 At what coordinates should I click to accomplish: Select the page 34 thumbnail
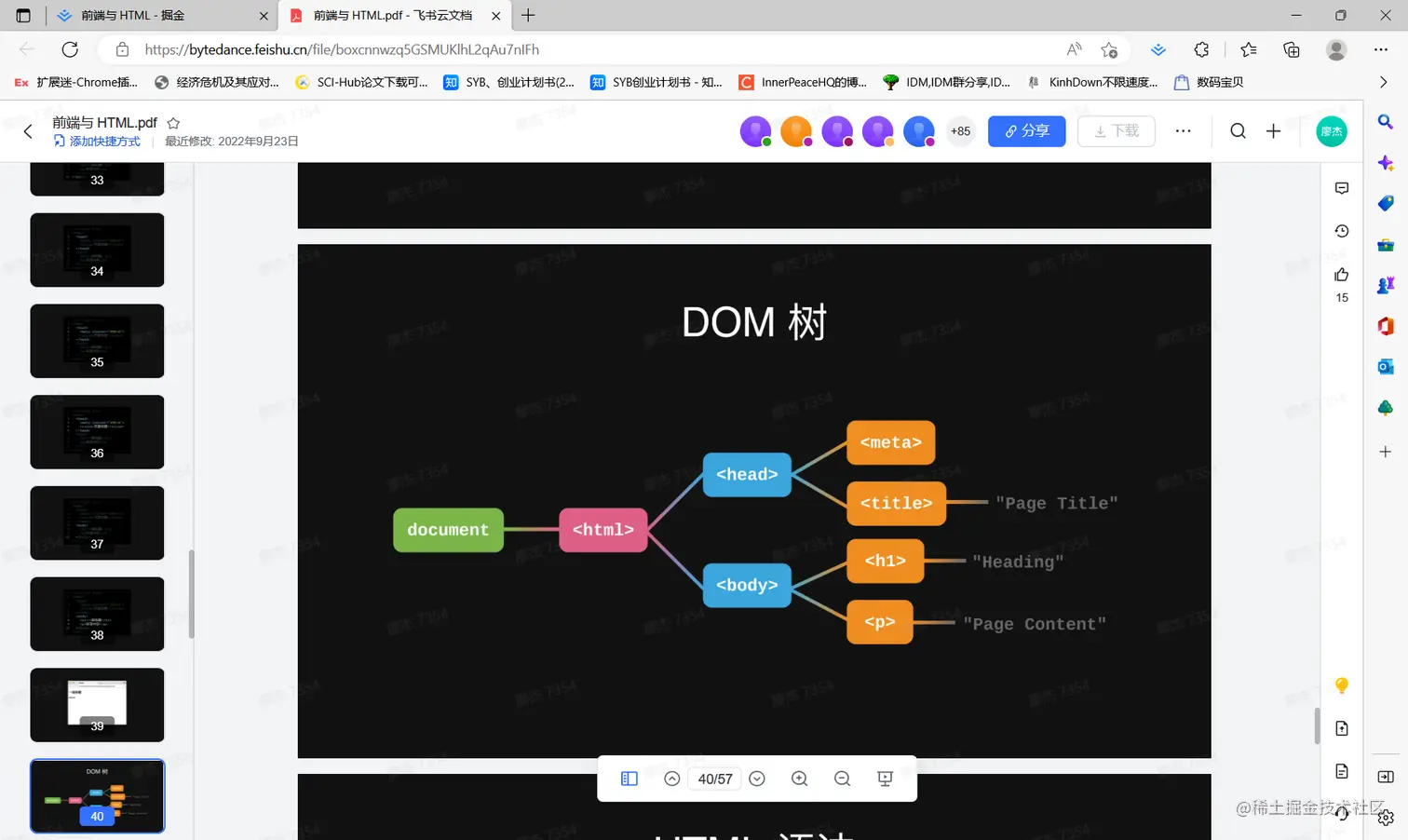click(97, 250)
